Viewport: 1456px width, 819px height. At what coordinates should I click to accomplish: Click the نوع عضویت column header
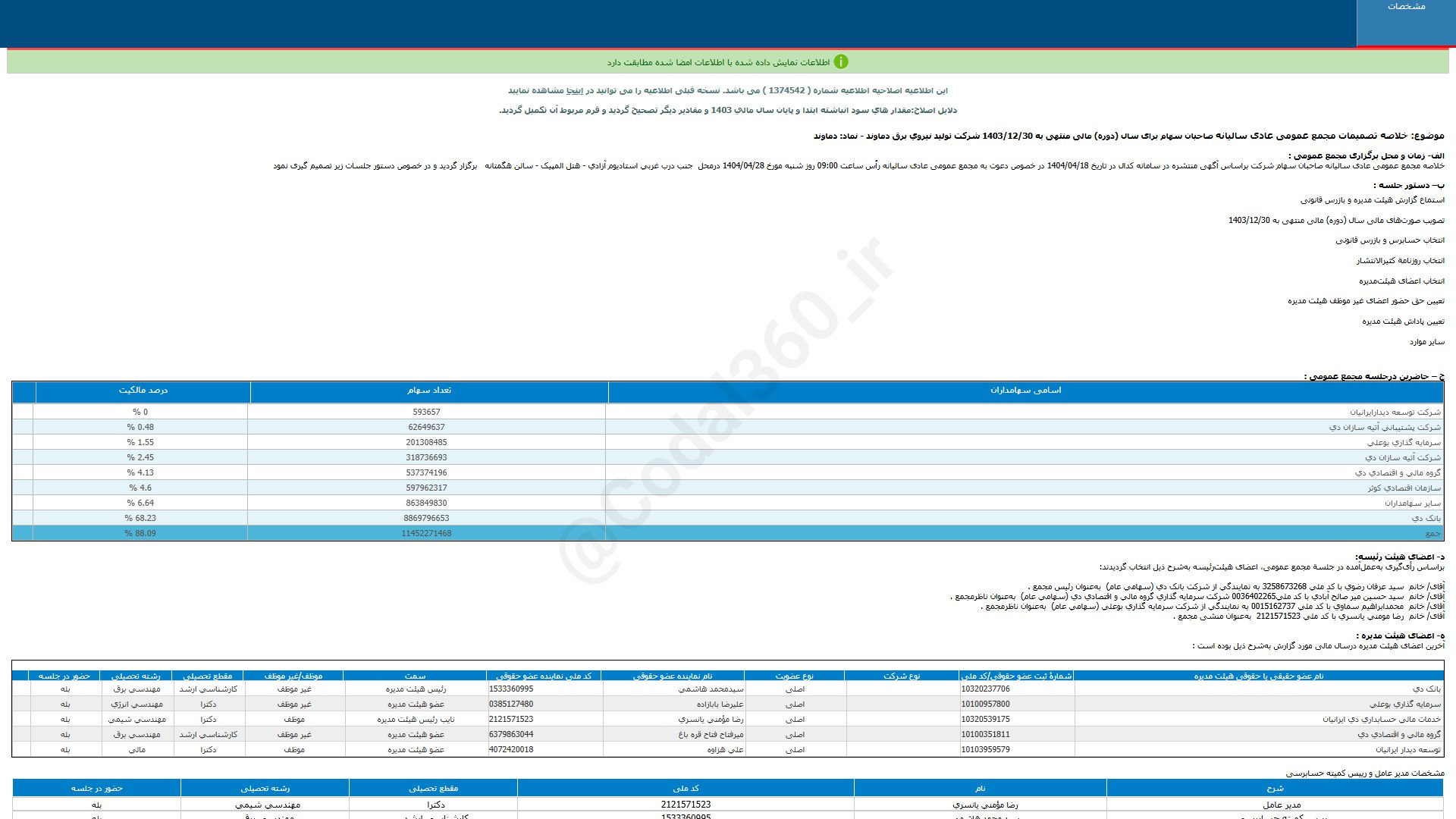[794, 676]
